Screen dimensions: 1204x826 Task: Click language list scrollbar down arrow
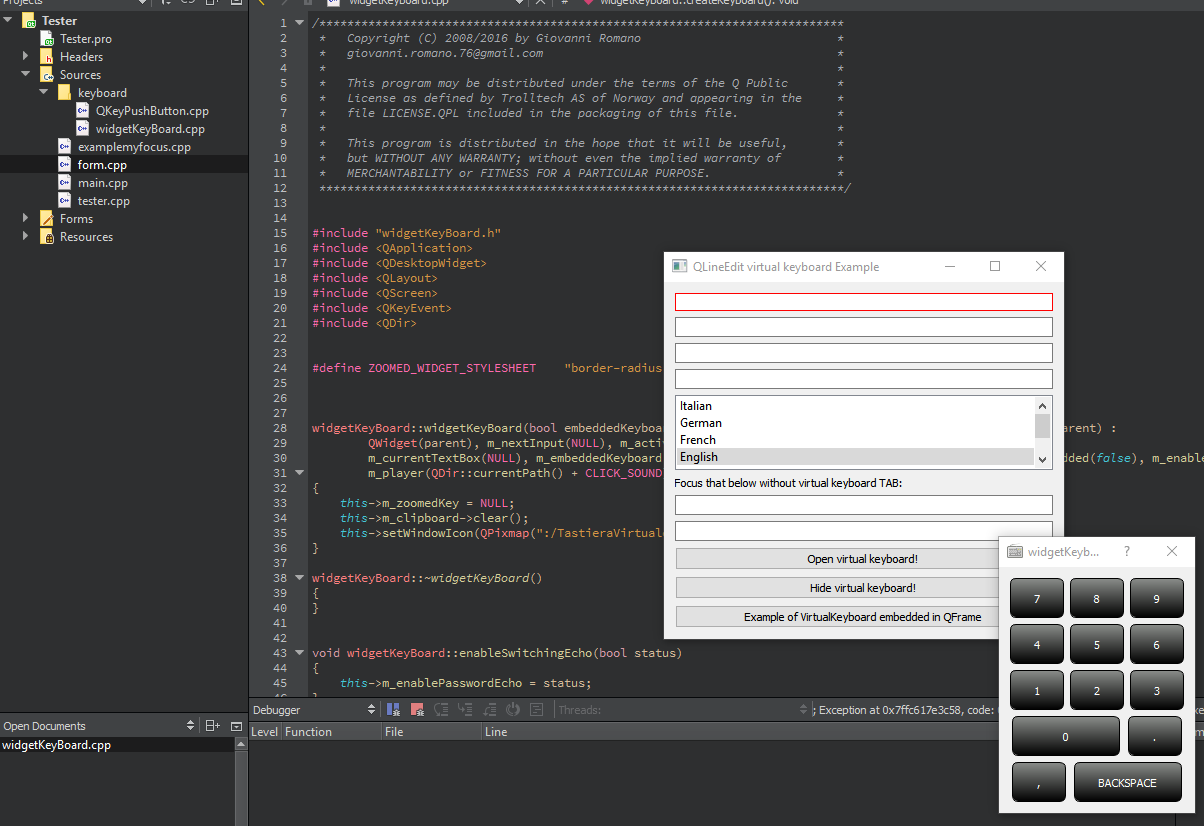tap(1043, 458)
